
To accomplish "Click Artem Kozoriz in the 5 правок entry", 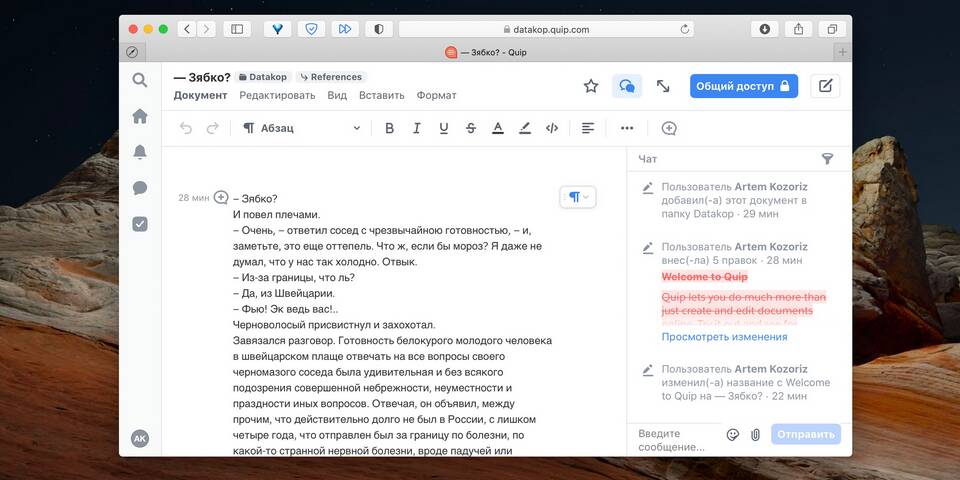I will [771, 247].
